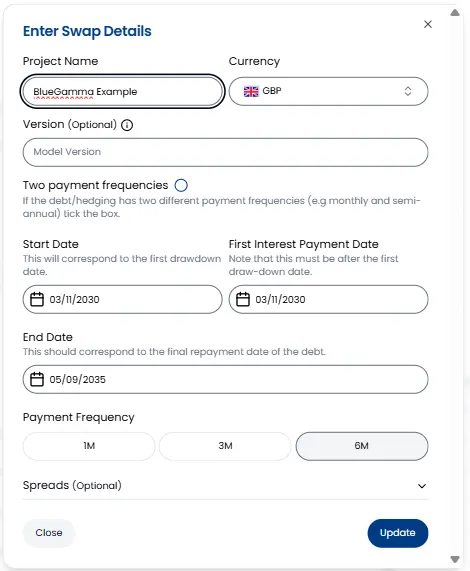This screenshot has height=571, width=470.
Task: Select 1M payment frequency
Action: click(89, 446)
